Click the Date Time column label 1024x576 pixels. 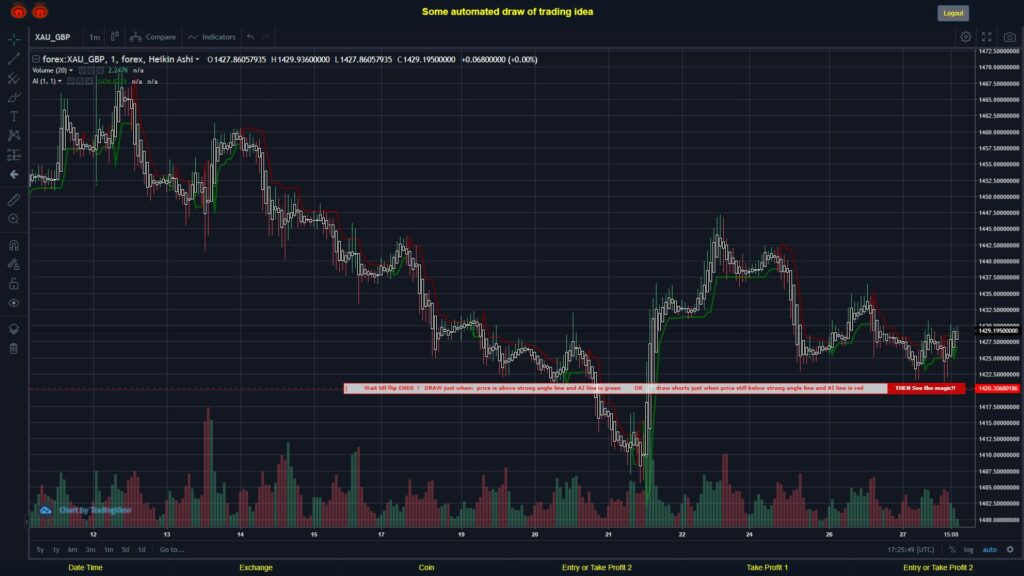point(86,568)
